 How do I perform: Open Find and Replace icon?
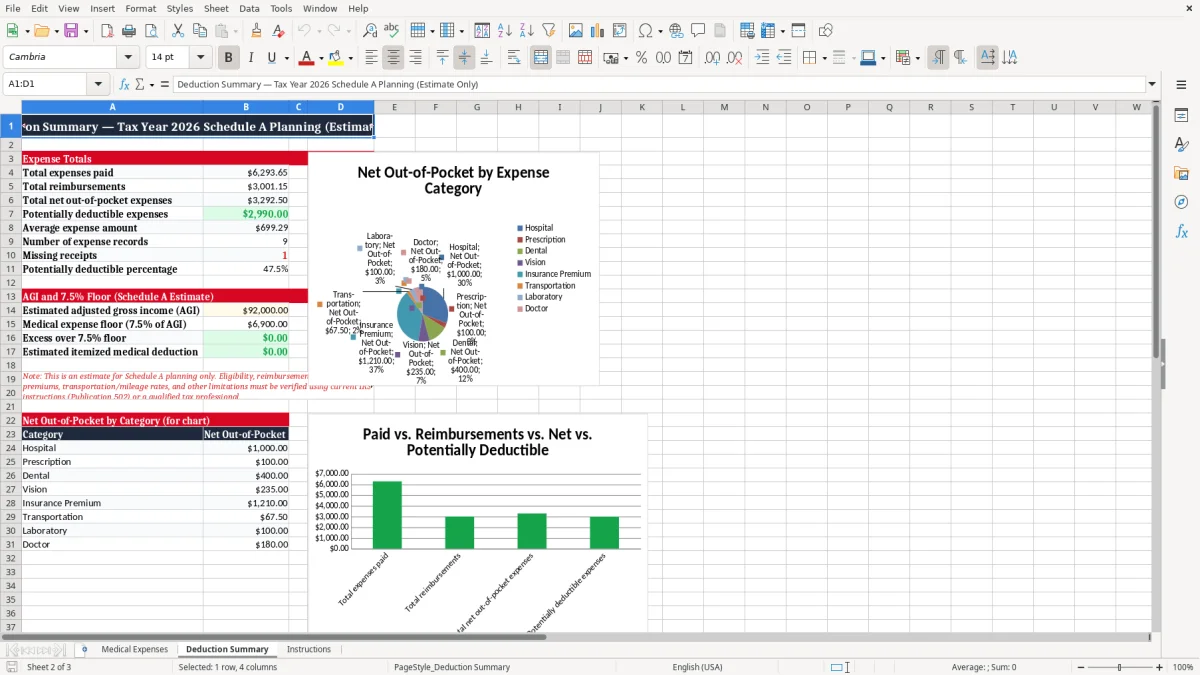(370, 31)
